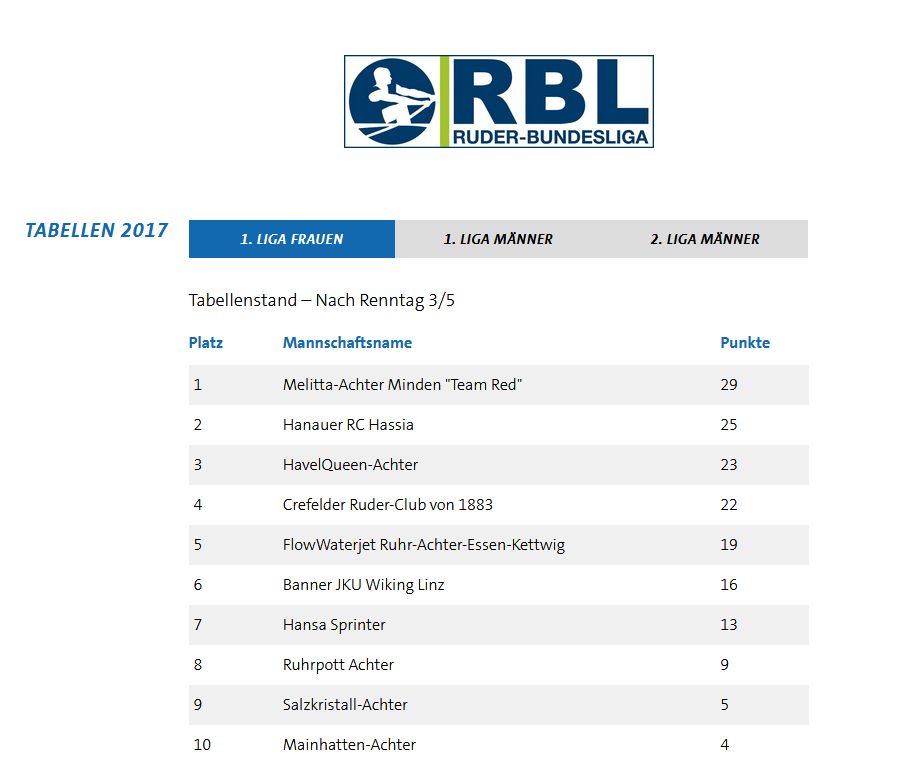
Task: Switch to the 1. Liga Männer tab
Action: [x=498, y=239]
